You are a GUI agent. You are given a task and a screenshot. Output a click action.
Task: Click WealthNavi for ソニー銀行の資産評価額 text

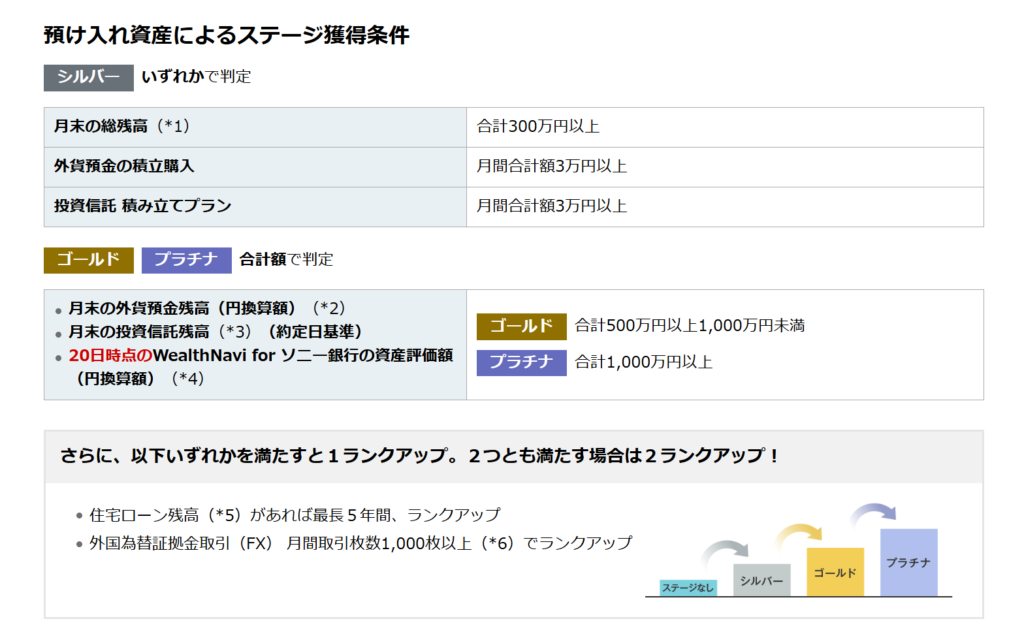click(302, 355)
